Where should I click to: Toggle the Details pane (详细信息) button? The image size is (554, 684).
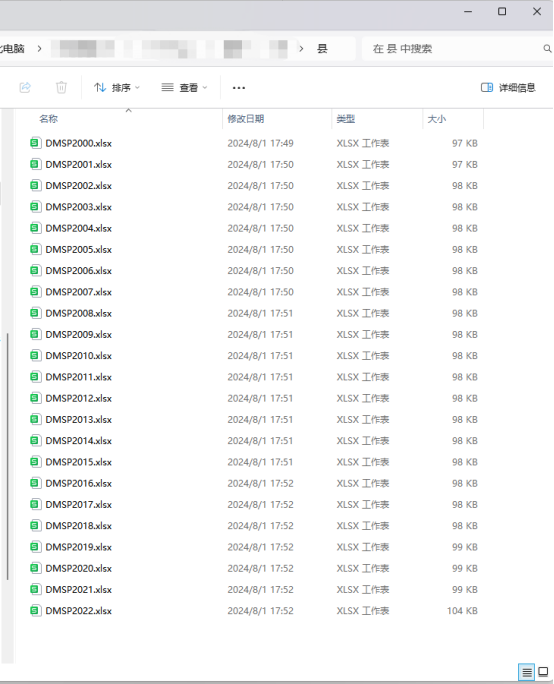coord(508,88)
